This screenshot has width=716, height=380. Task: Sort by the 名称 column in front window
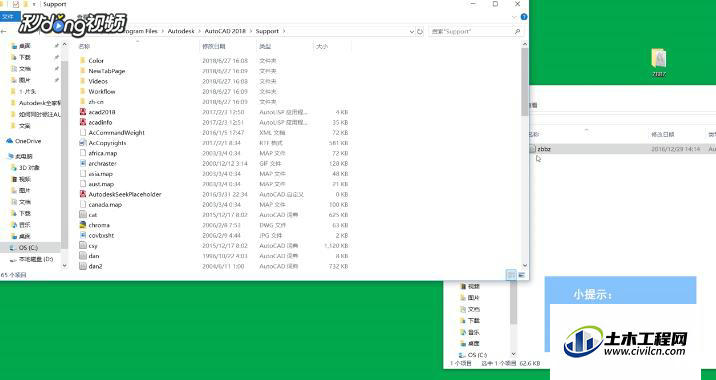click(84, 46)
